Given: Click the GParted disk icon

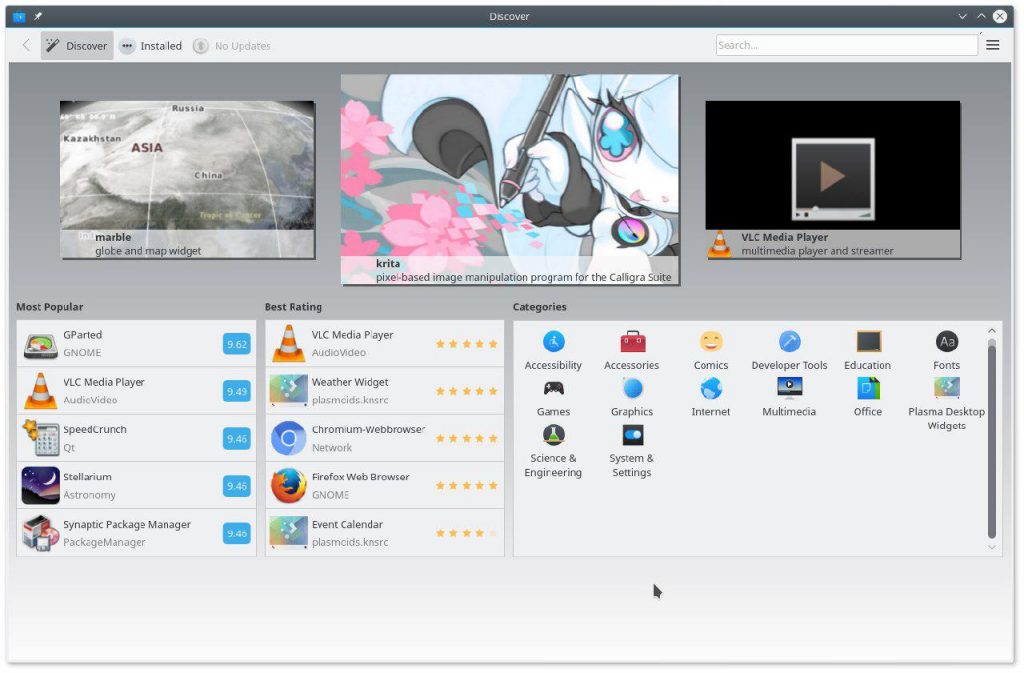Looking at the screenshot, I should pos(40,344).
